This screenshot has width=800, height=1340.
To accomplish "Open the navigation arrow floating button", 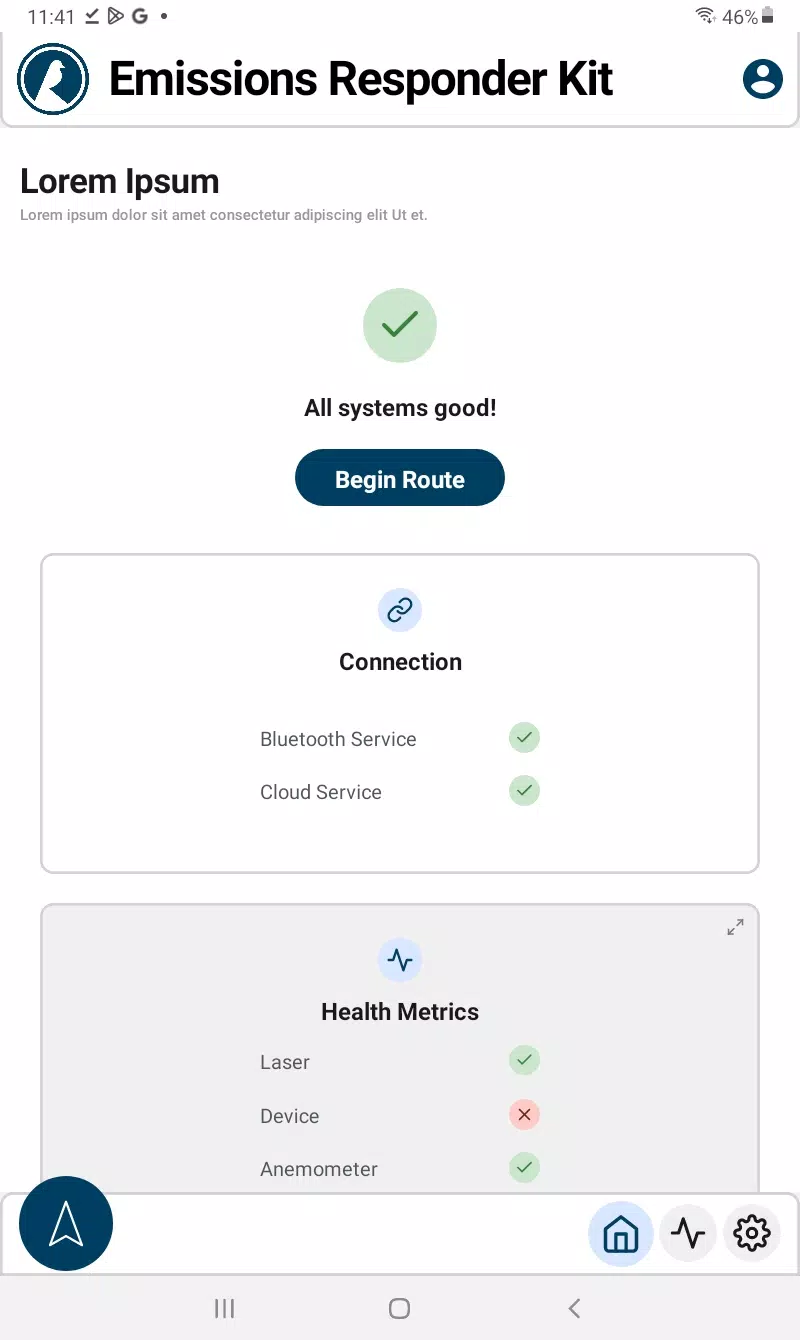I will [x=66, y=1223].
